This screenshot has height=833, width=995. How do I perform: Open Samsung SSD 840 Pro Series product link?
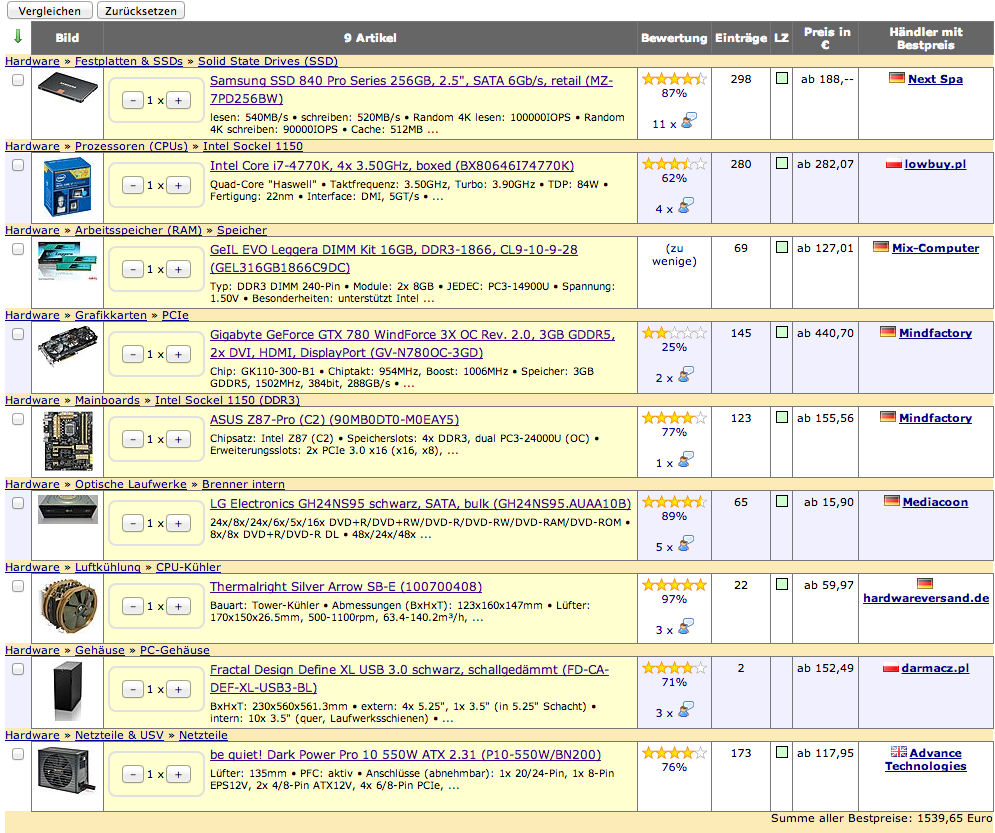tap(411, 89)
